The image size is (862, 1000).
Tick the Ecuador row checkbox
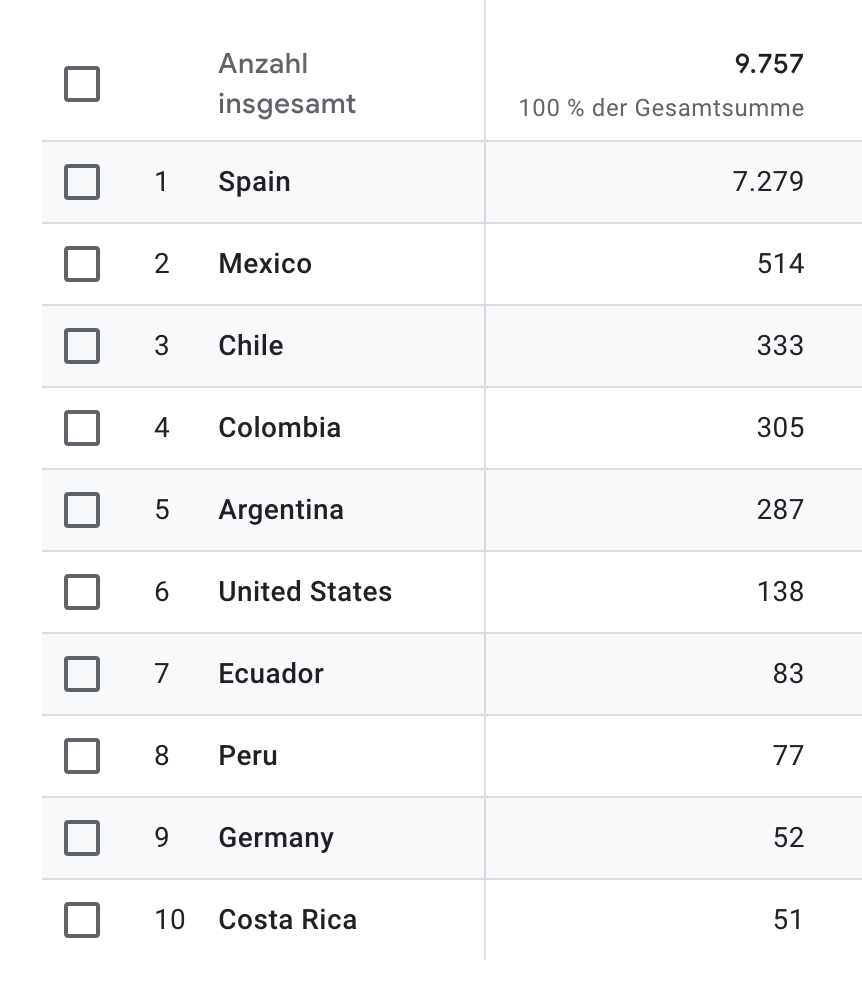click(82, 674)
